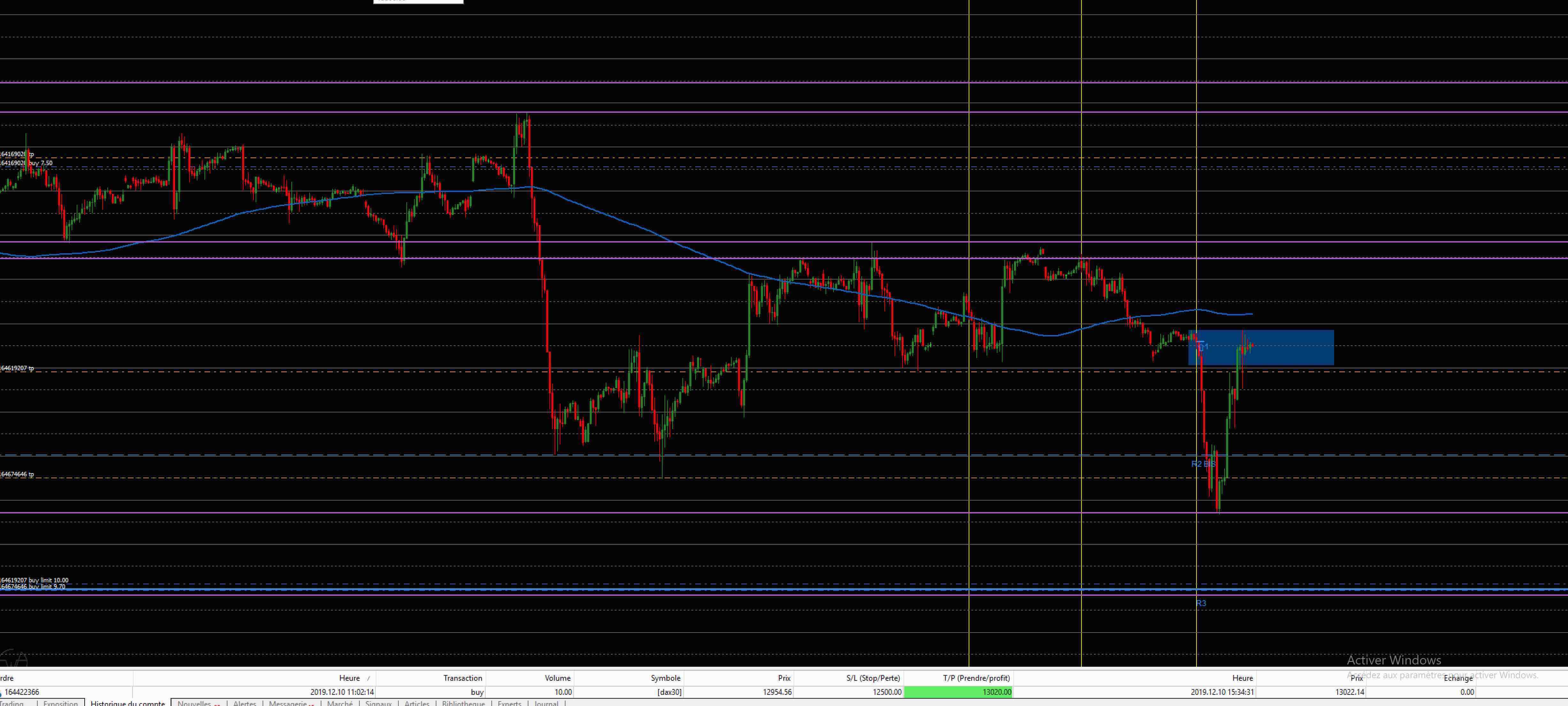Screen dimensions: 1568x706
Task: Click the Echange column header
Action: click(x=1458, y=678)
